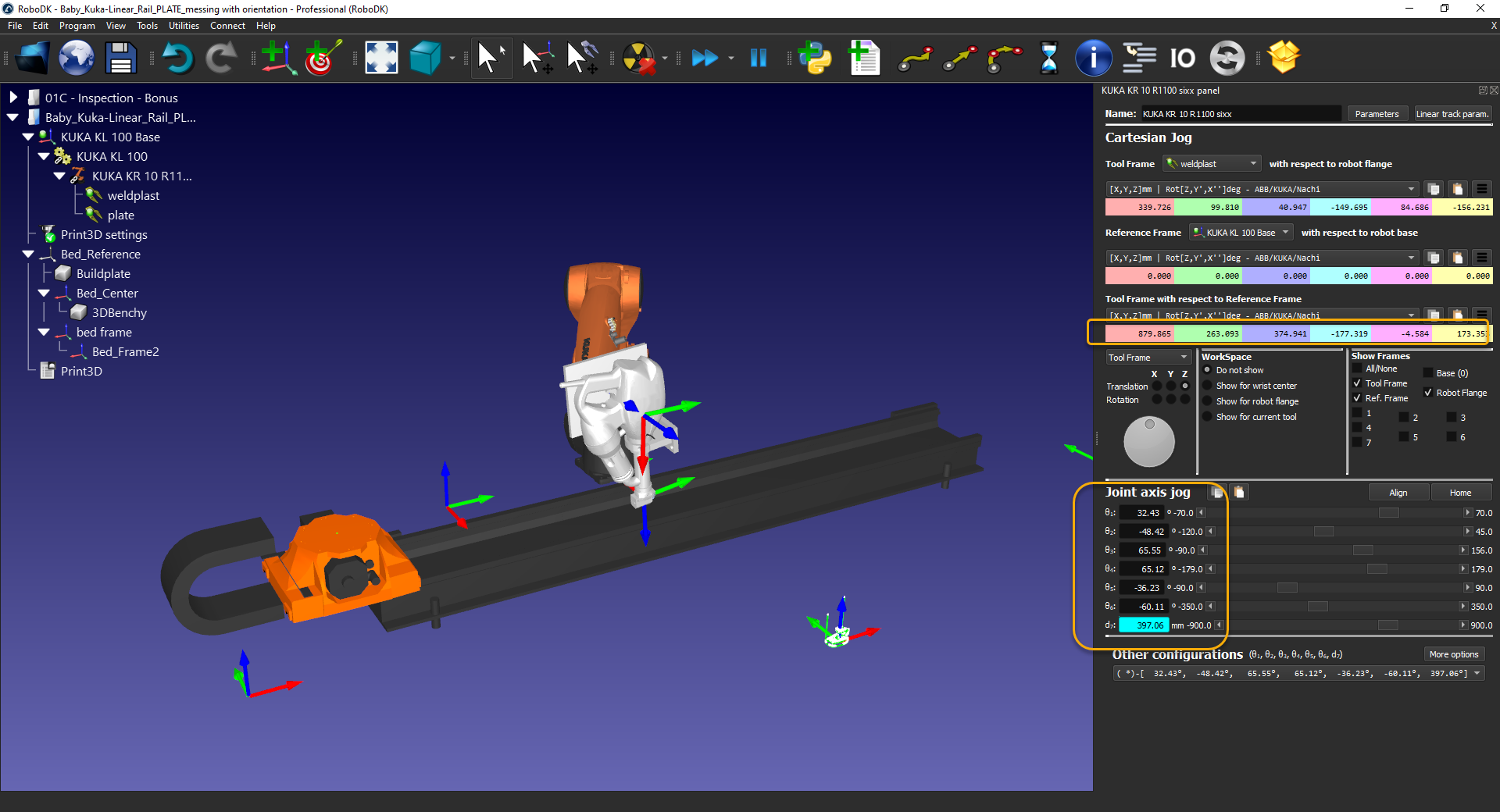The image size is (1500, 812).
Task: Add the IO instruction
Action: (1183, 58)
